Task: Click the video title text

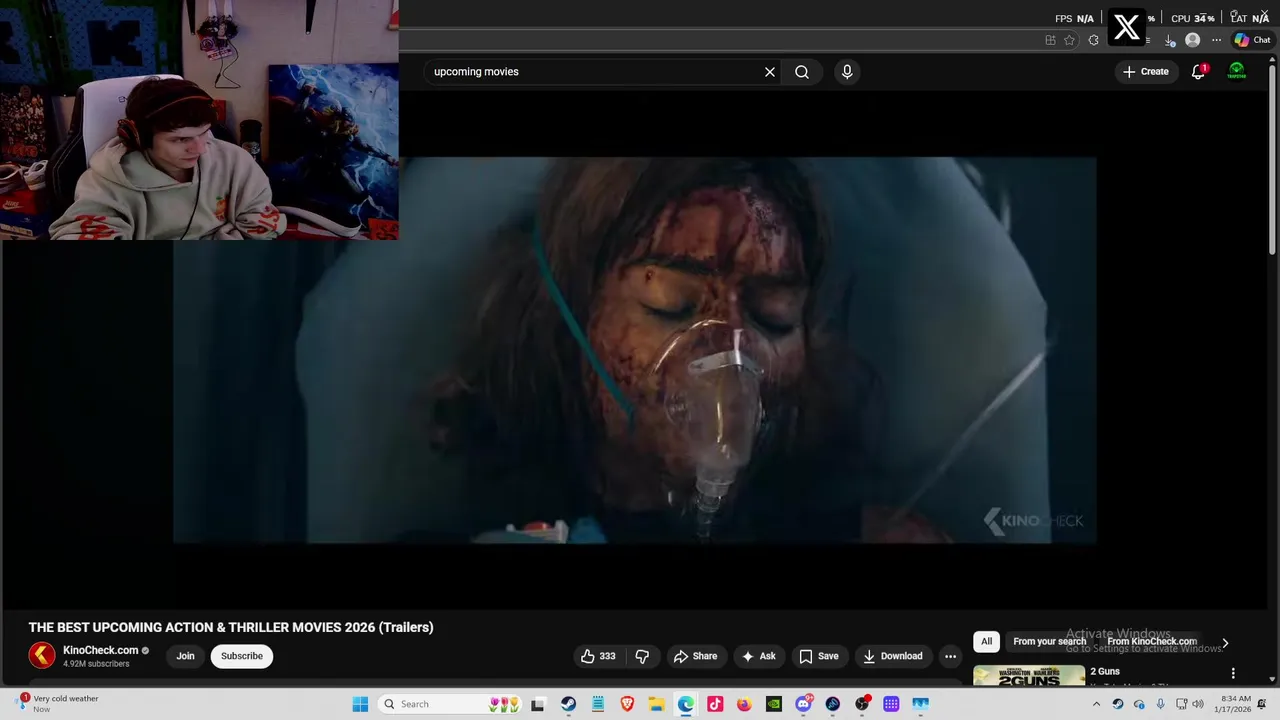Action: click(231, 627)
